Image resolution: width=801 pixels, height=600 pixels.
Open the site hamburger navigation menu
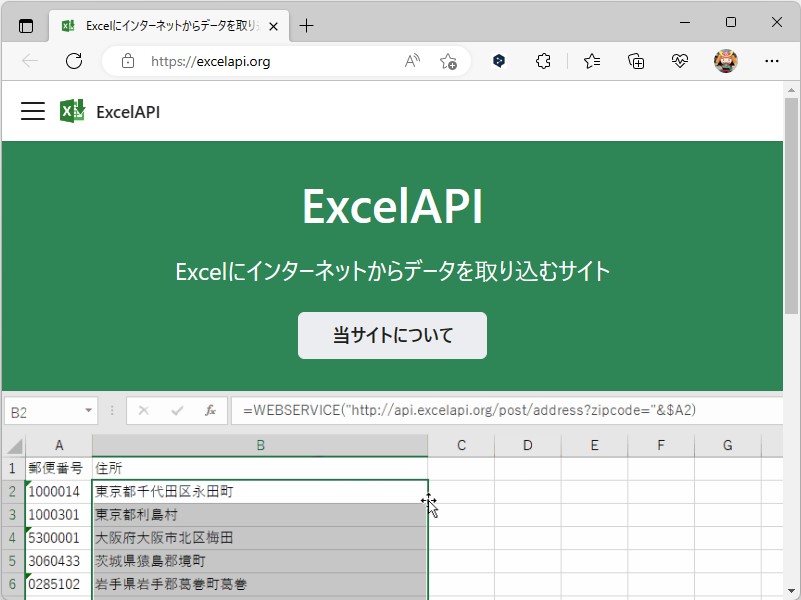(33, 110)
